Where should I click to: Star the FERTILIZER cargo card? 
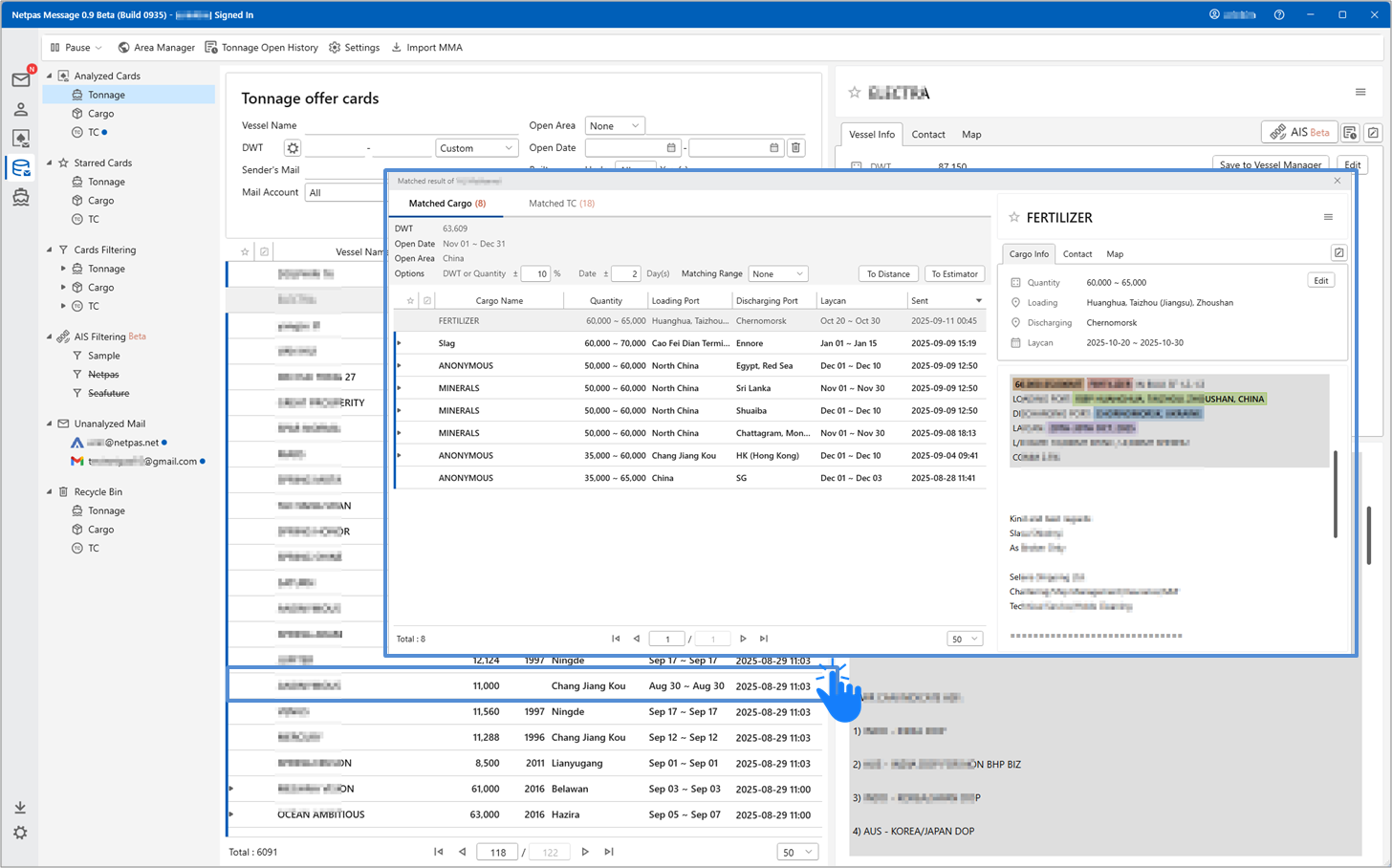tap(1014, 218)
